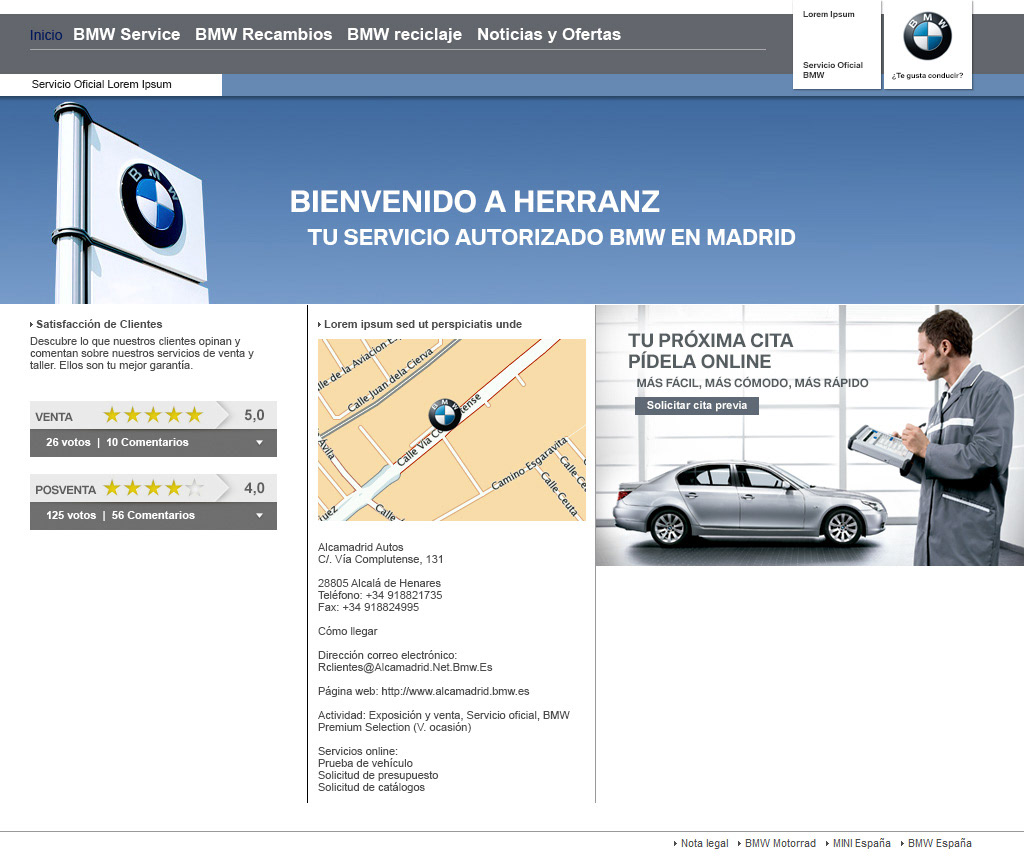Click the BMW marker on the map

coord(445,414)
